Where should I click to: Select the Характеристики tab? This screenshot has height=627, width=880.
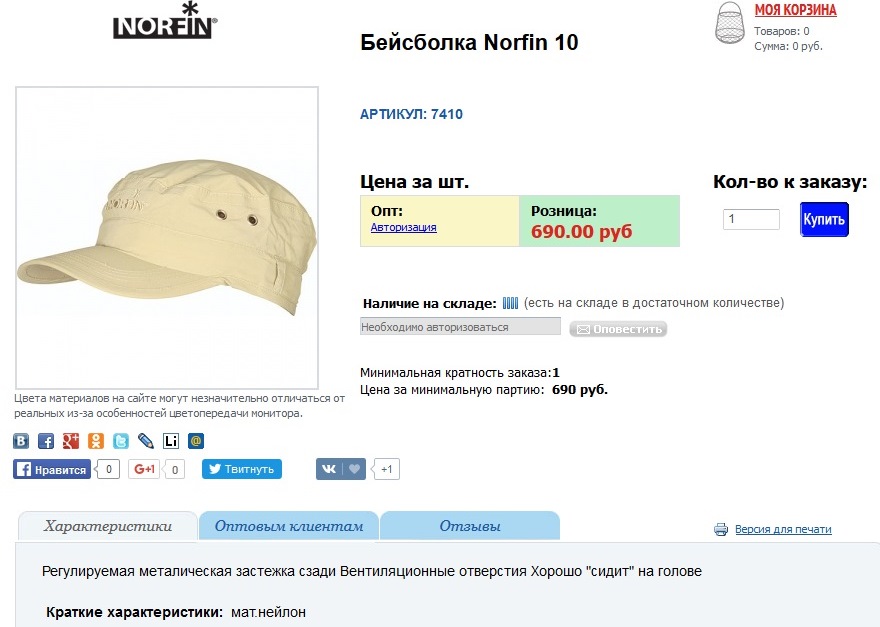(x=108, y=526)
